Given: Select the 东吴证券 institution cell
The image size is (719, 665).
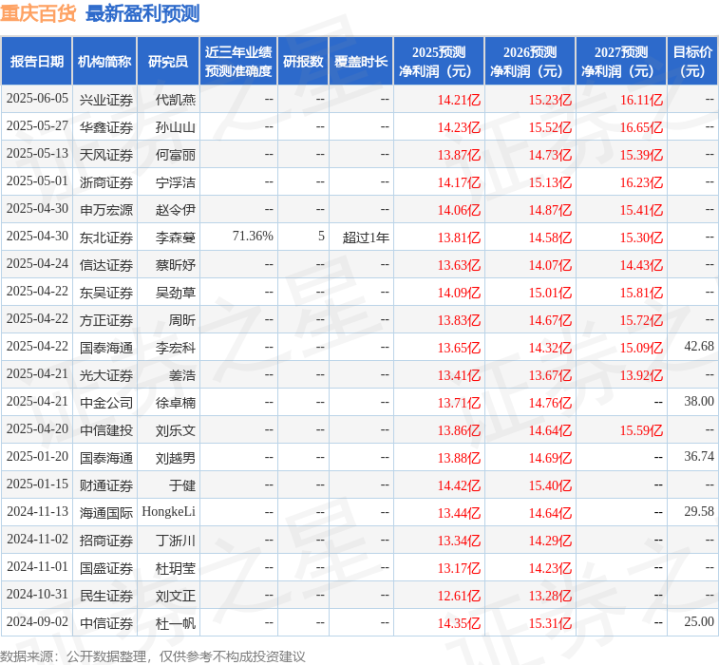Looking at the screenshot, I should (x=106, y=292).
